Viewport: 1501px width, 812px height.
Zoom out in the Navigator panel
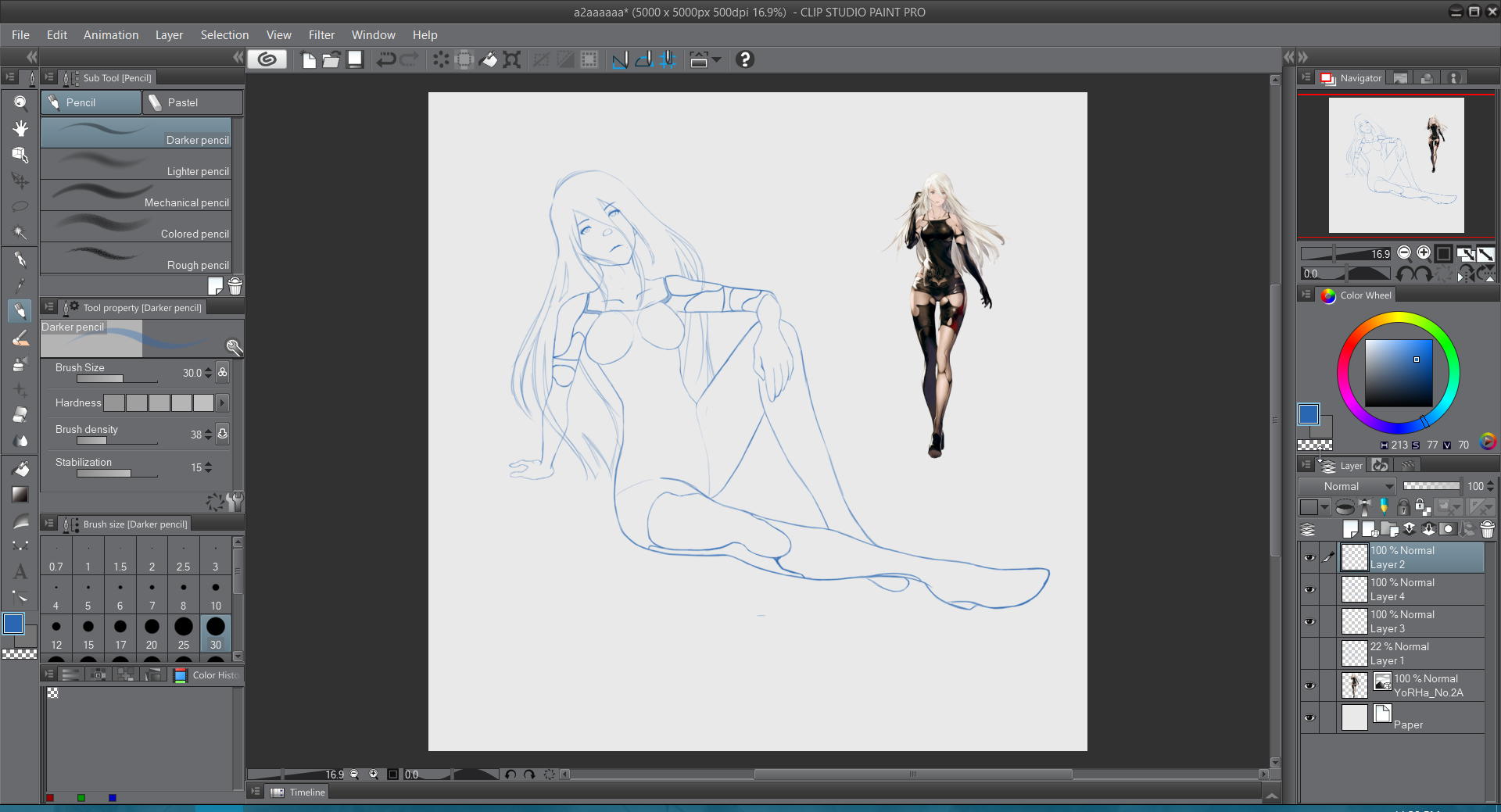[x=1404, y=252]
